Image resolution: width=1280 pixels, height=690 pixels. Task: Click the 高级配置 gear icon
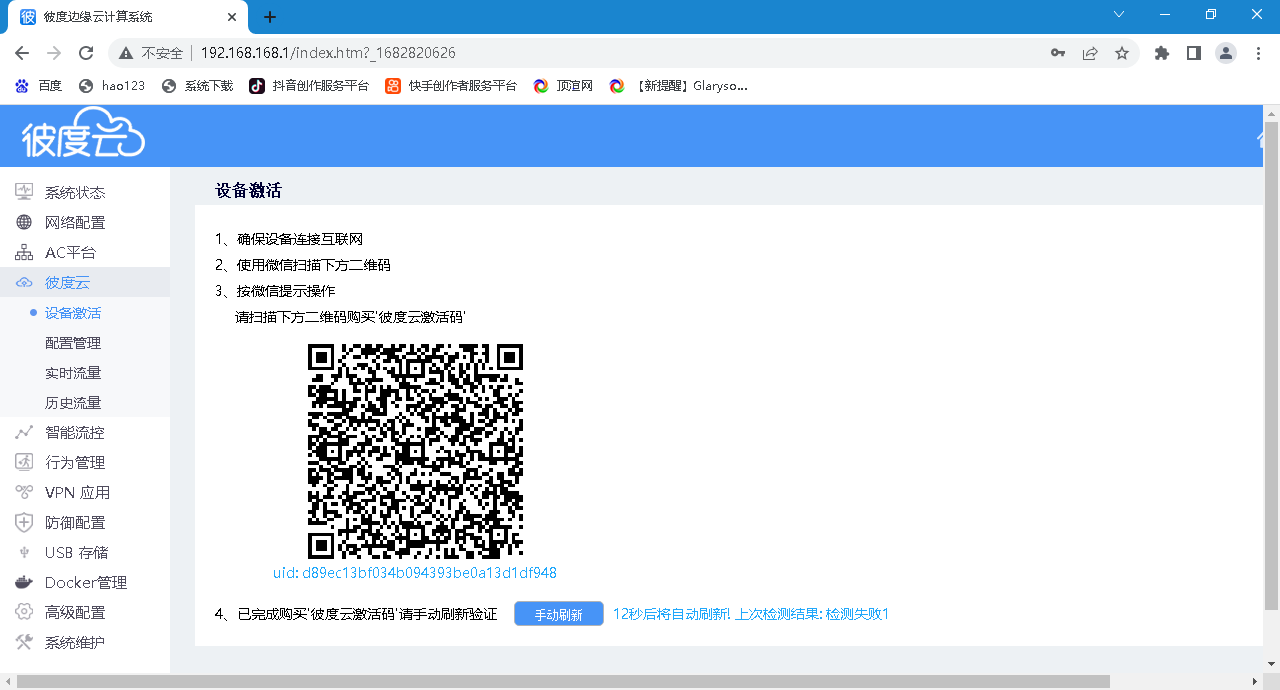click(x=24, y=612)
